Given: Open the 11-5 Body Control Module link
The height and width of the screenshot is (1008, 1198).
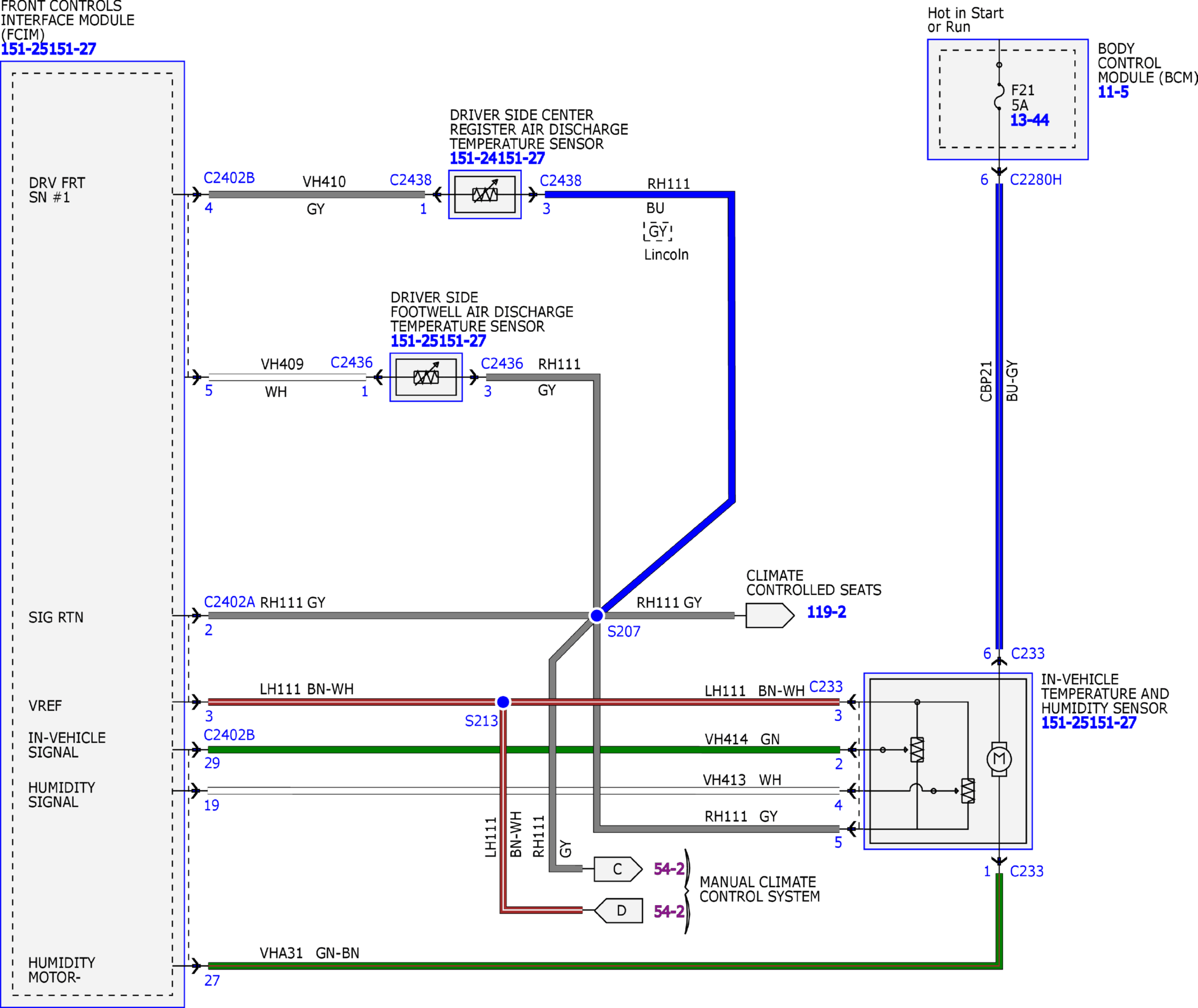Looking at the screenshot, I should [x=1113, y=92].
